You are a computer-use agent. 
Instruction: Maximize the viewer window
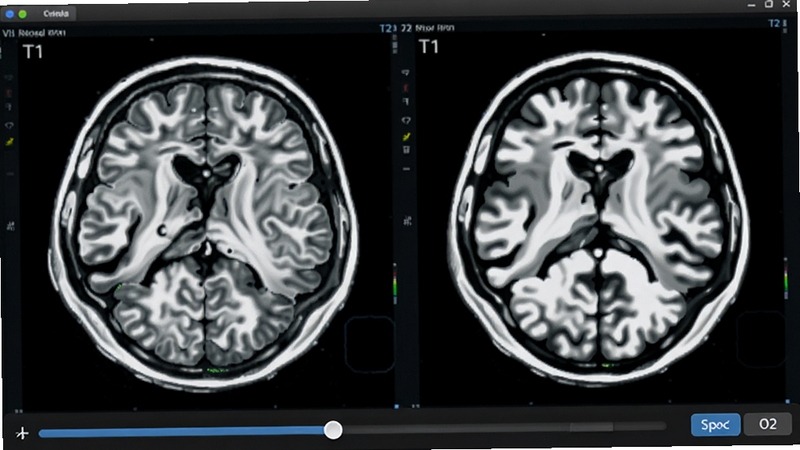pyautogui.click(x=769, y=4)
